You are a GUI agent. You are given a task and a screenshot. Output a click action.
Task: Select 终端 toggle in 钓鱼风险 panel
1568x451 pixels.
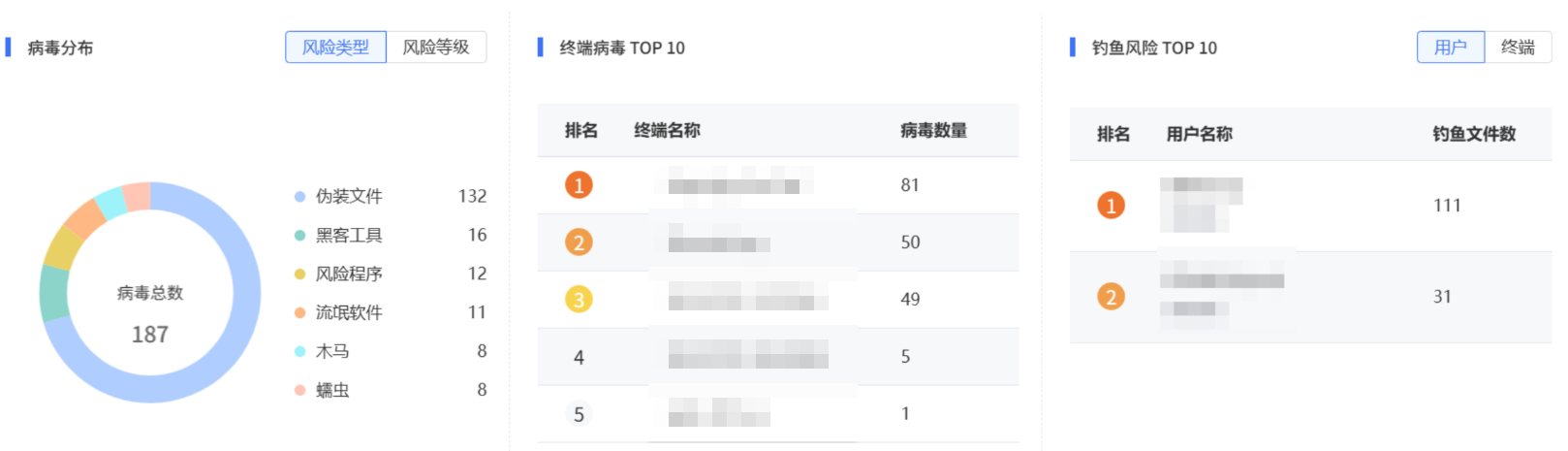coord(1518,47)
